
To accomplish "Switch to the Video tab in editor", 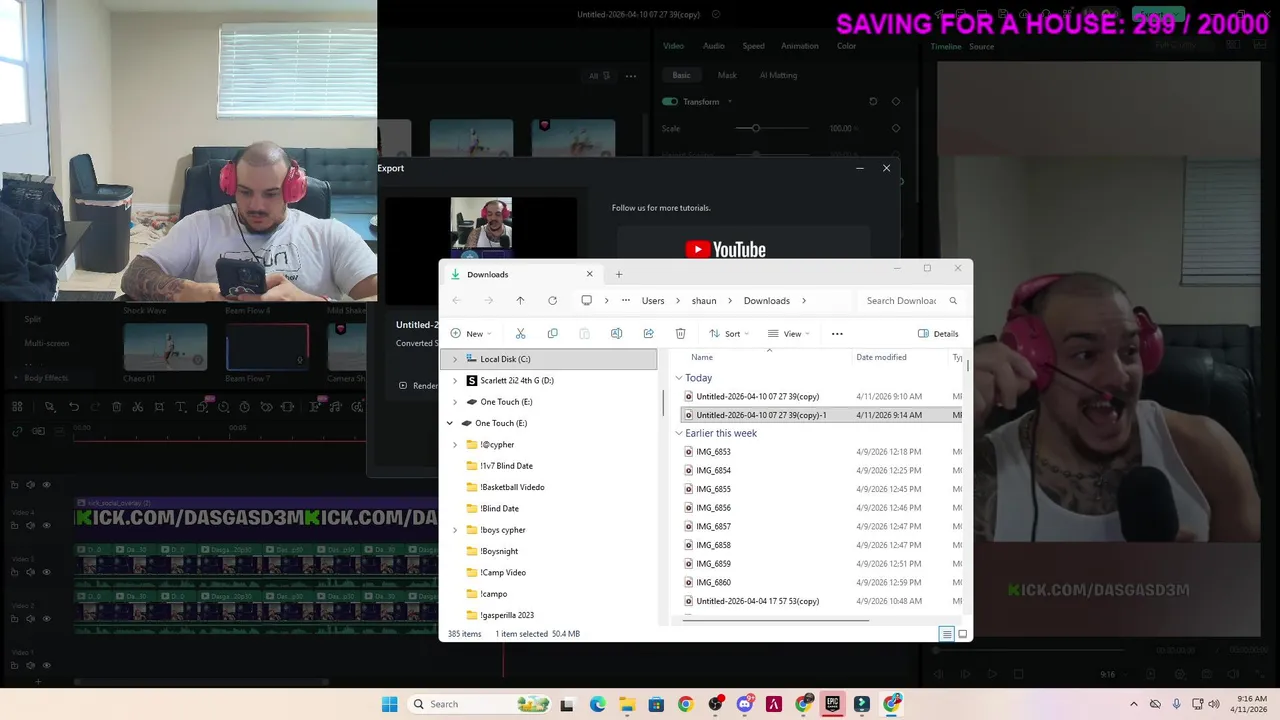I will coord(673,46).
